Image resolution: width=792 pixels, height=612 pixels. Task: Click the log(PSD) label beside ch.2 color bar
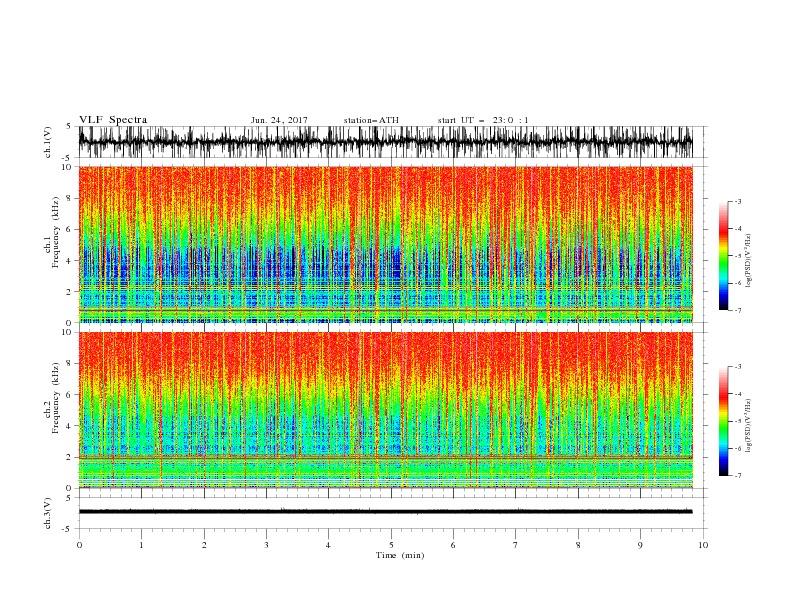coord(748,426)
